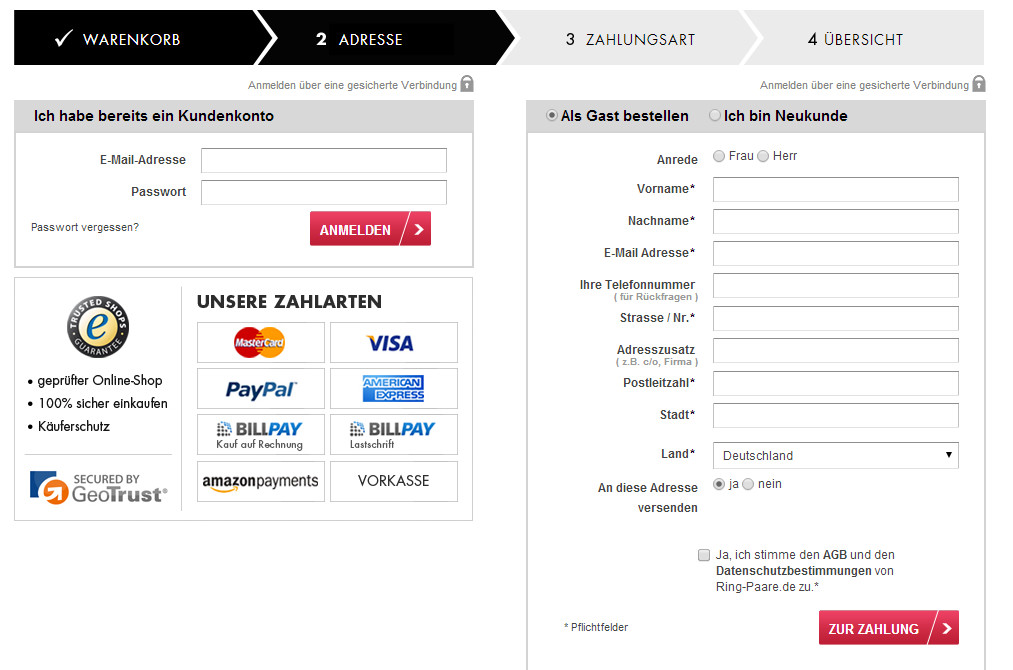
Task: Choose the Ich bin Neukunde option
Action: tap(715, 116)
